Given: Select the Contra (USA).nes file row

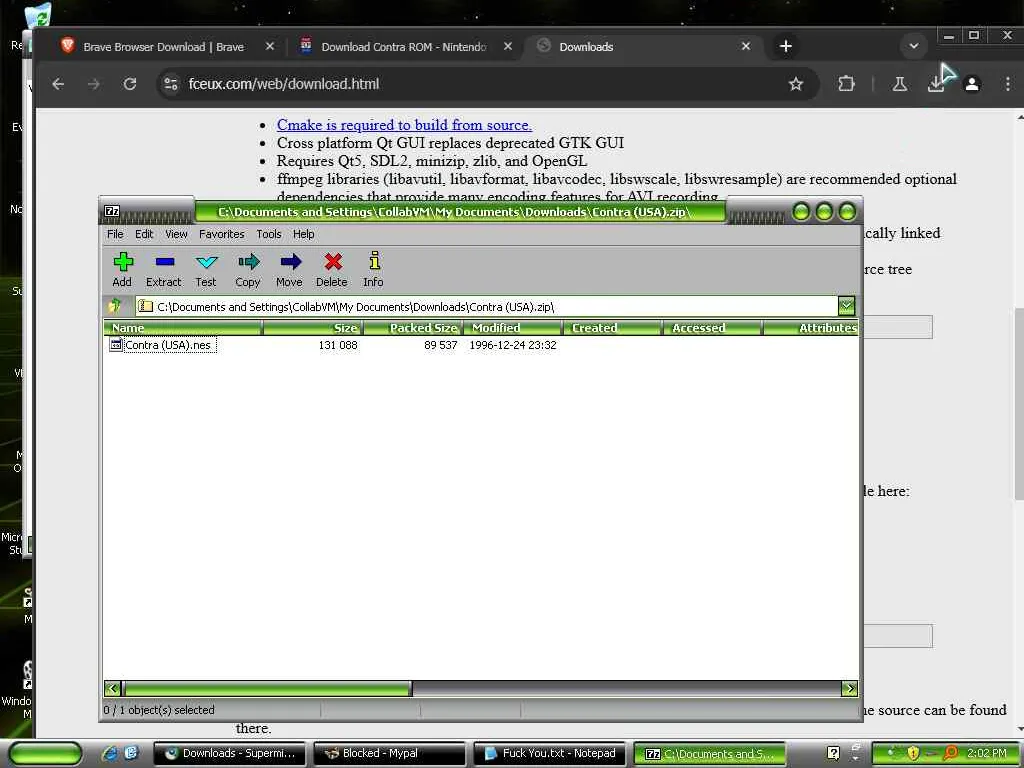Looking at the screenshot, I should point(481,345).
